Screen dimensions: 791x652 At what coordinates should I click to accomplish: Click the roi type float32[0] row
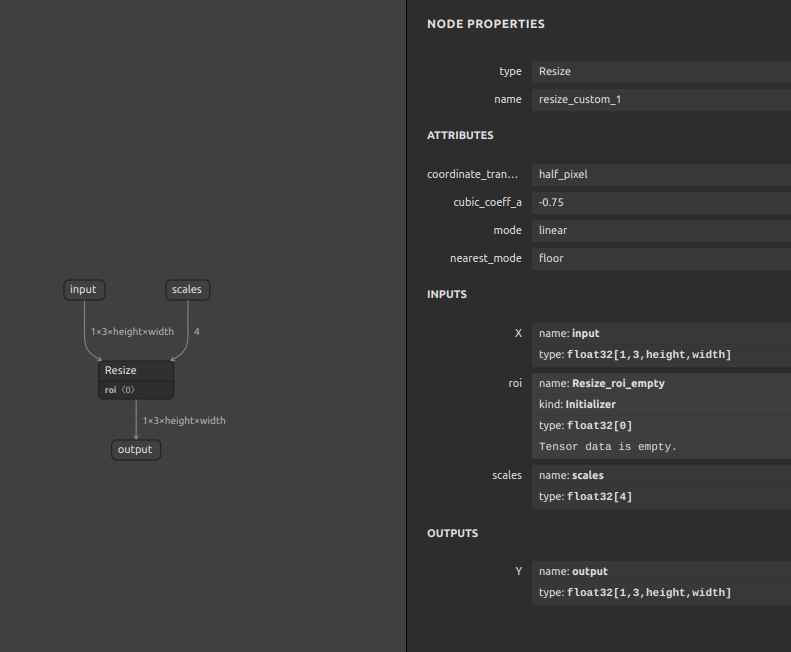661,426
